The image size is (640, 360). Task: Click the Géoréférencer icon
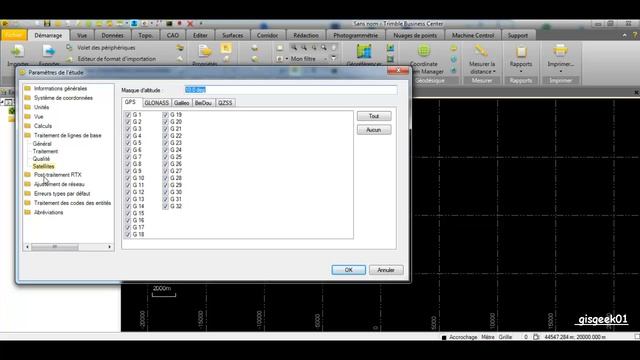tap(364, 51)
